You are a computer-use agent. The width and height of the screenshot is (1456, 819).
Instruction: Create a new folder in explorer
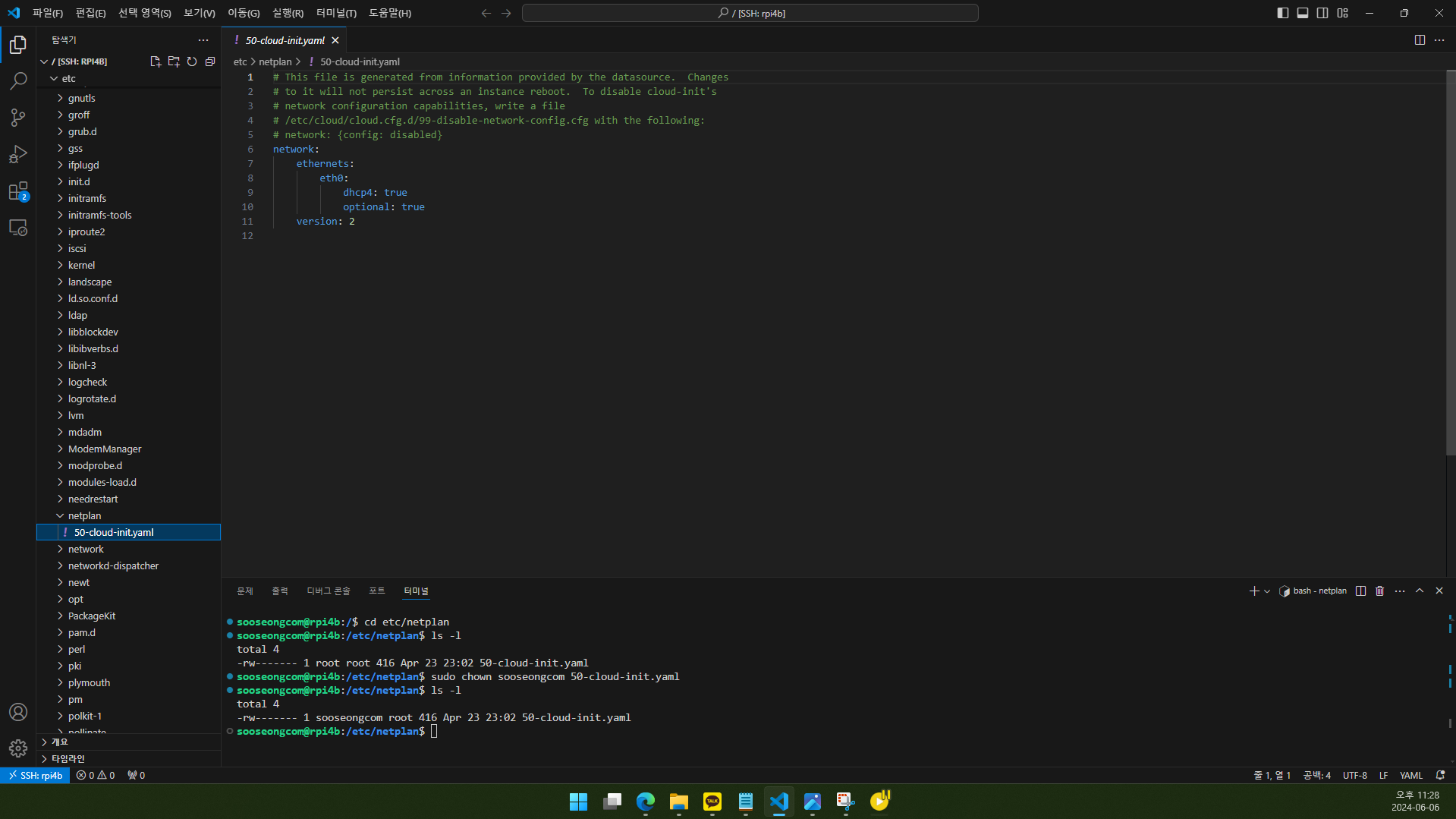(174, 61)
